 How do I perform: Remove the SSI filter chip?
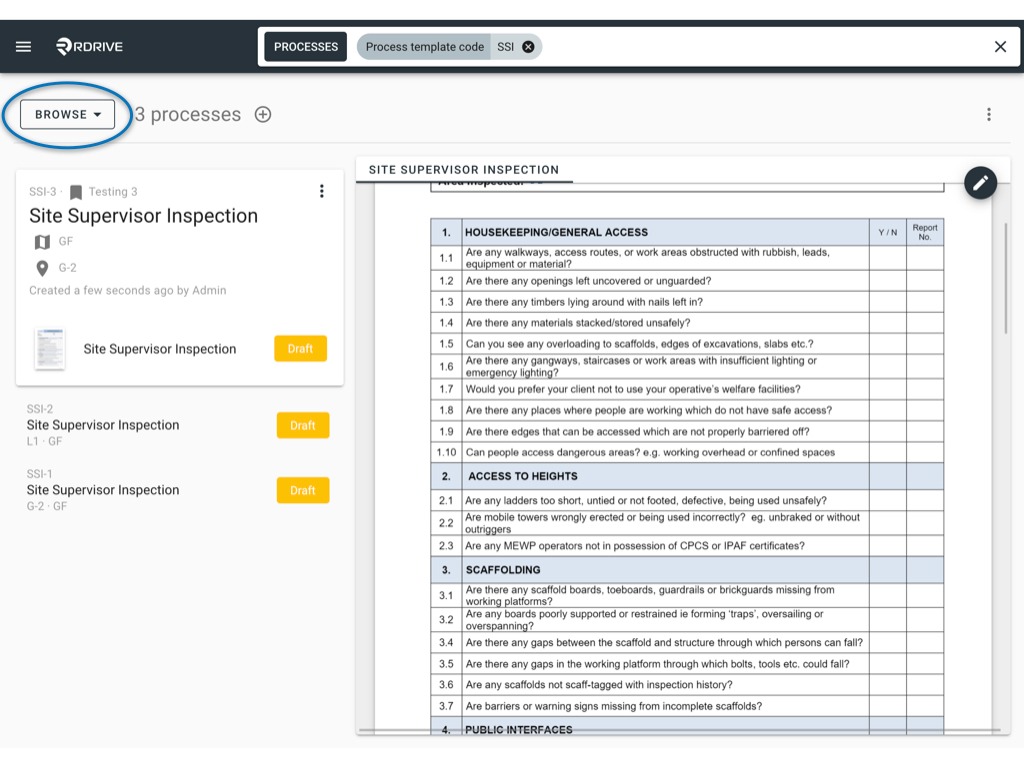tap(528, 47)
